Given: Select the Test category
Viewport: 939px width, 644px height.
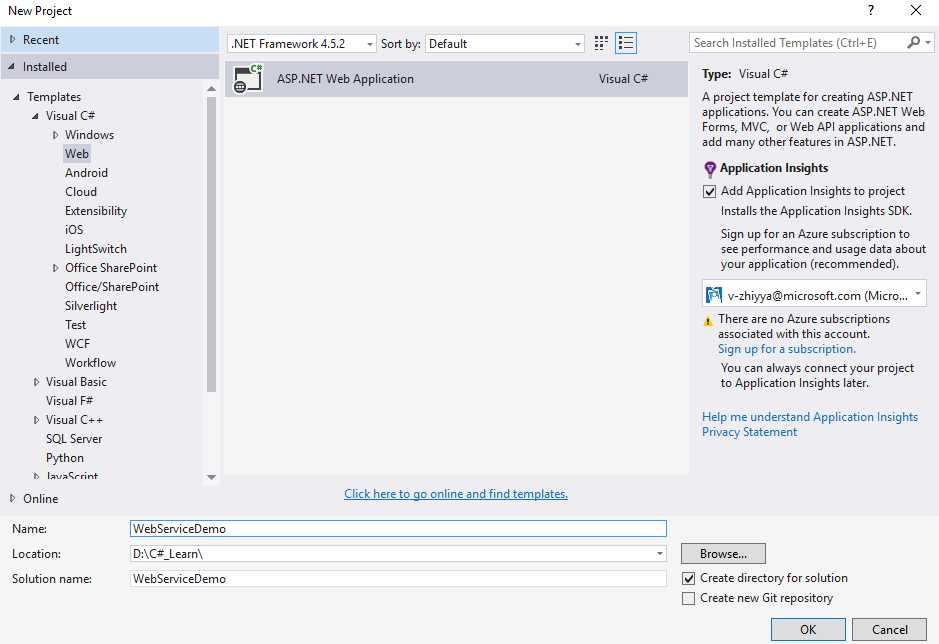Looking at the screenshot, I should pyautogui.click(x=75, y=325).
